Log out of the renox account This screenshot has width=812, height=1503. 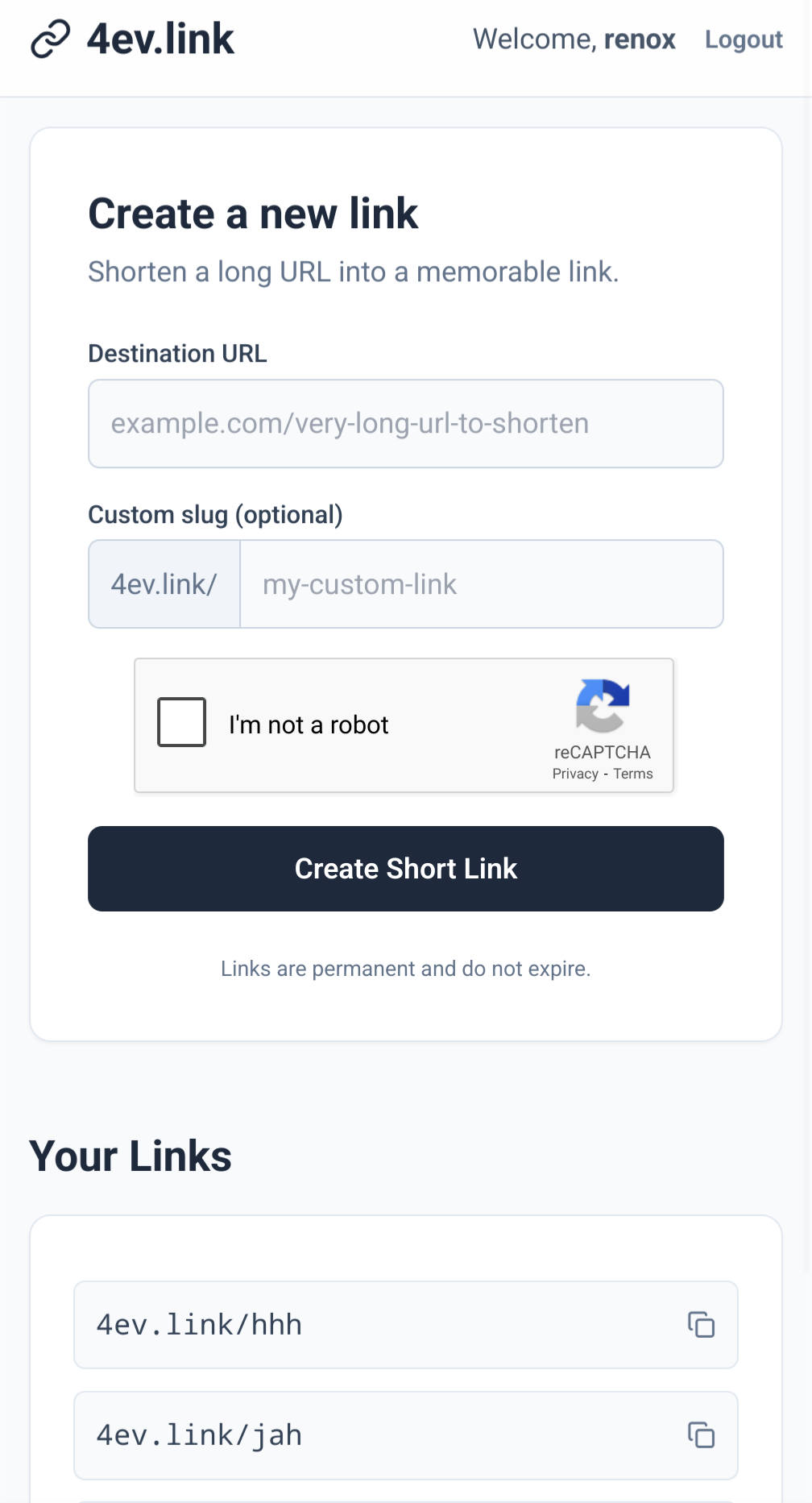[x=743, y=39]
